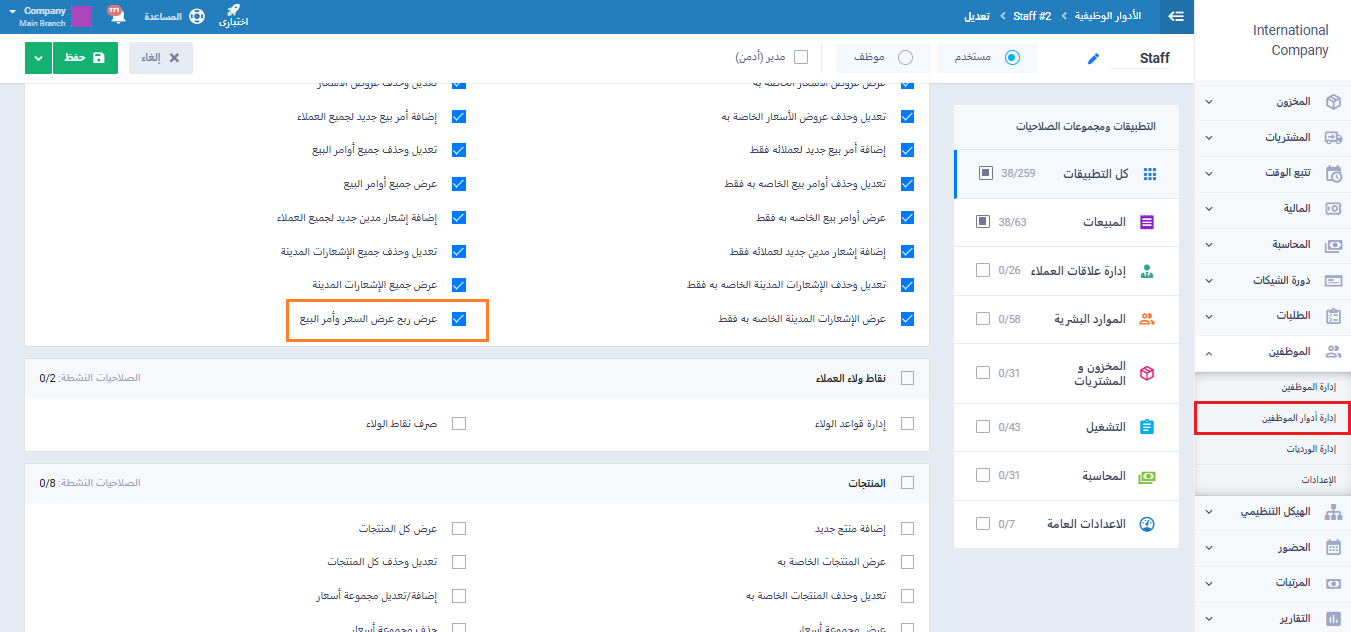Uncheck عرض ربح عرض السعر وأمر البيع
The height and width of the screenshot is (632, 1351).
click(459, 319)
